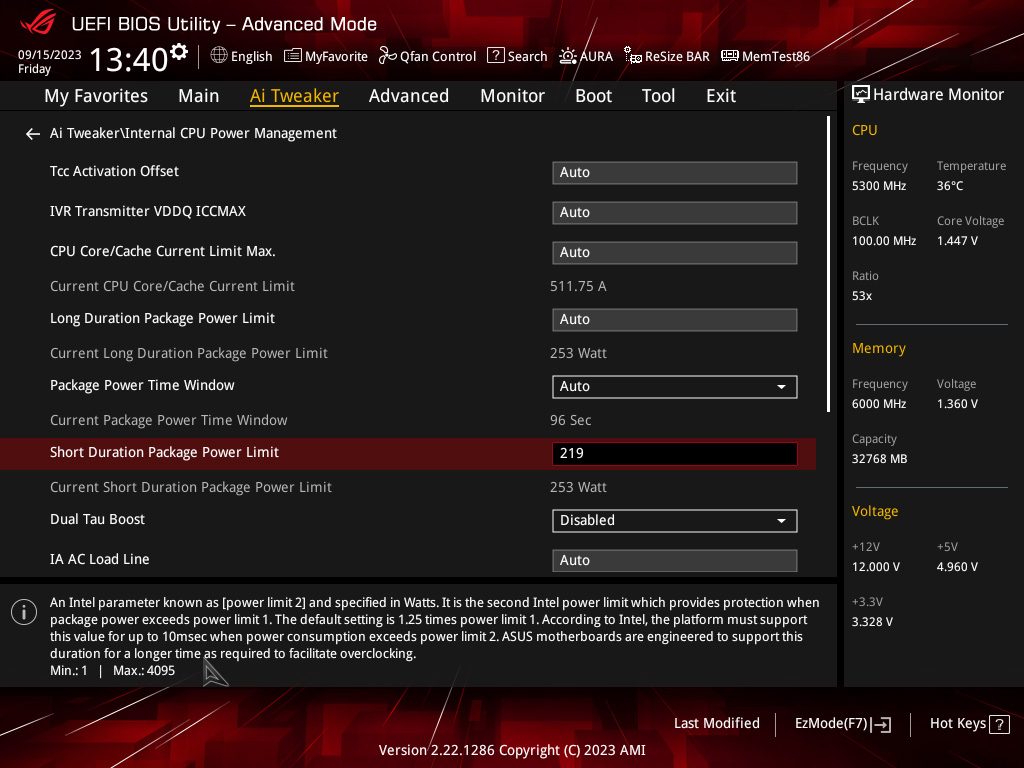1024x768 pixels.
Task: Click the settings gear next to the clock
Action: click(179, 51)
